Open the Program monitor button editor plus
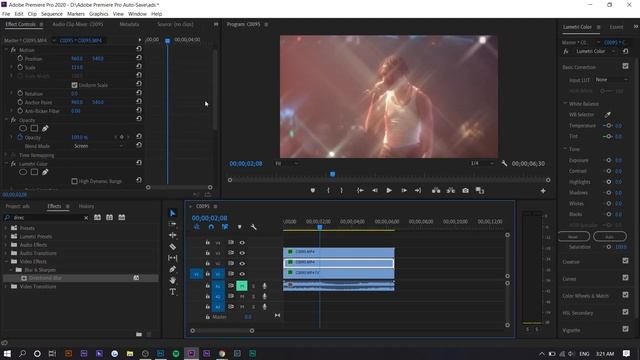 click(543, 191)
